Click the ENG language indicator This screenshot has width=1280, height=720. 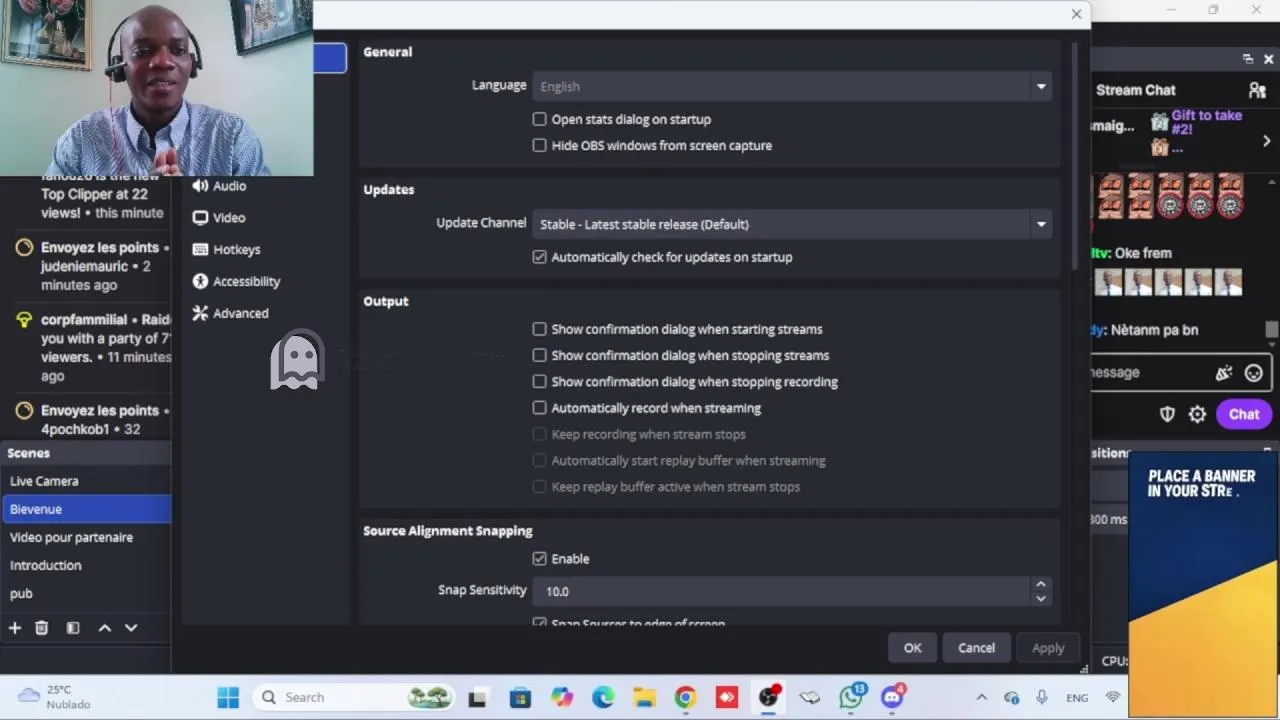click(x=1077, y=698)
